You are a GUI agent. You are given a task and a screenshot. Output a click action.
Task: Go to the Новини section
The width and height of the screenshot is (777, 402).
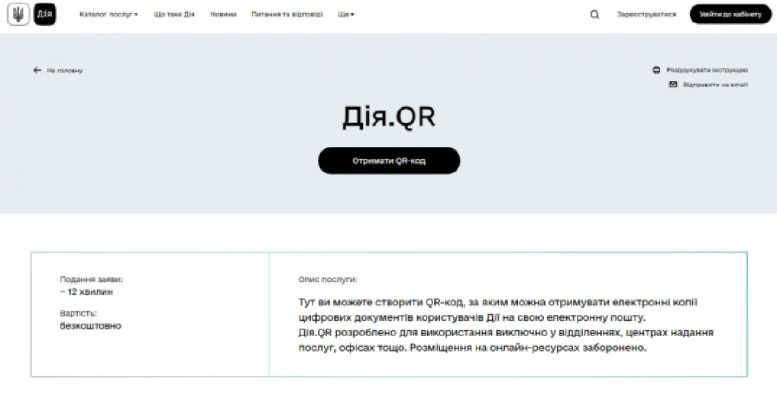(x=223, y=15)
